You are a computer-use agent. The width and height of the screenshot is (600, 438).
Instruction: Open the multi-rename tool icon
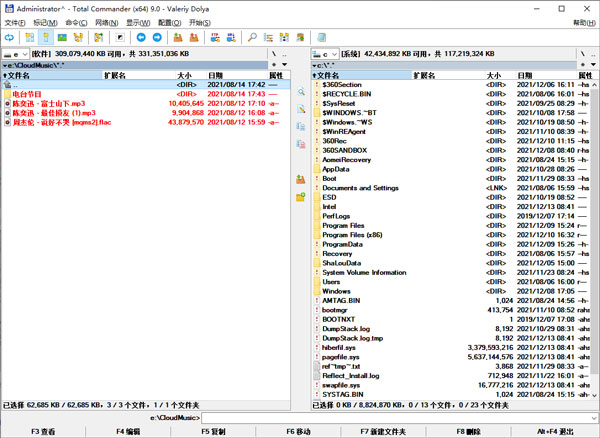[268, 37]
